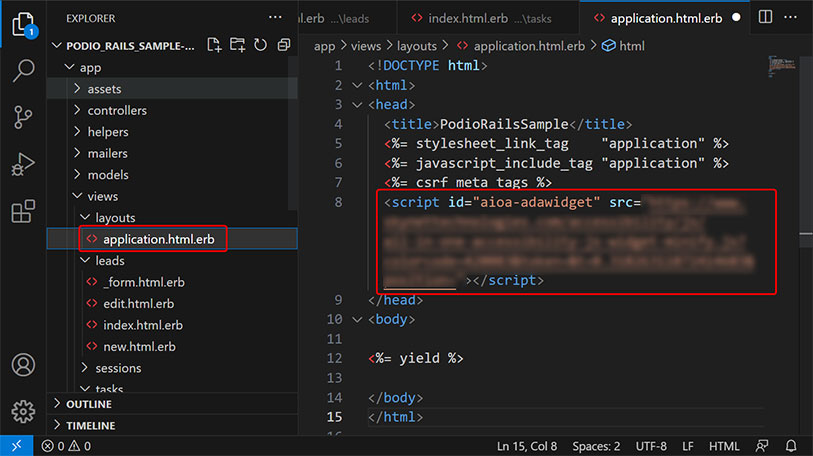Click the Accounts icon
The width and height of the screenshot is (813, 456).
coord(22,366)
